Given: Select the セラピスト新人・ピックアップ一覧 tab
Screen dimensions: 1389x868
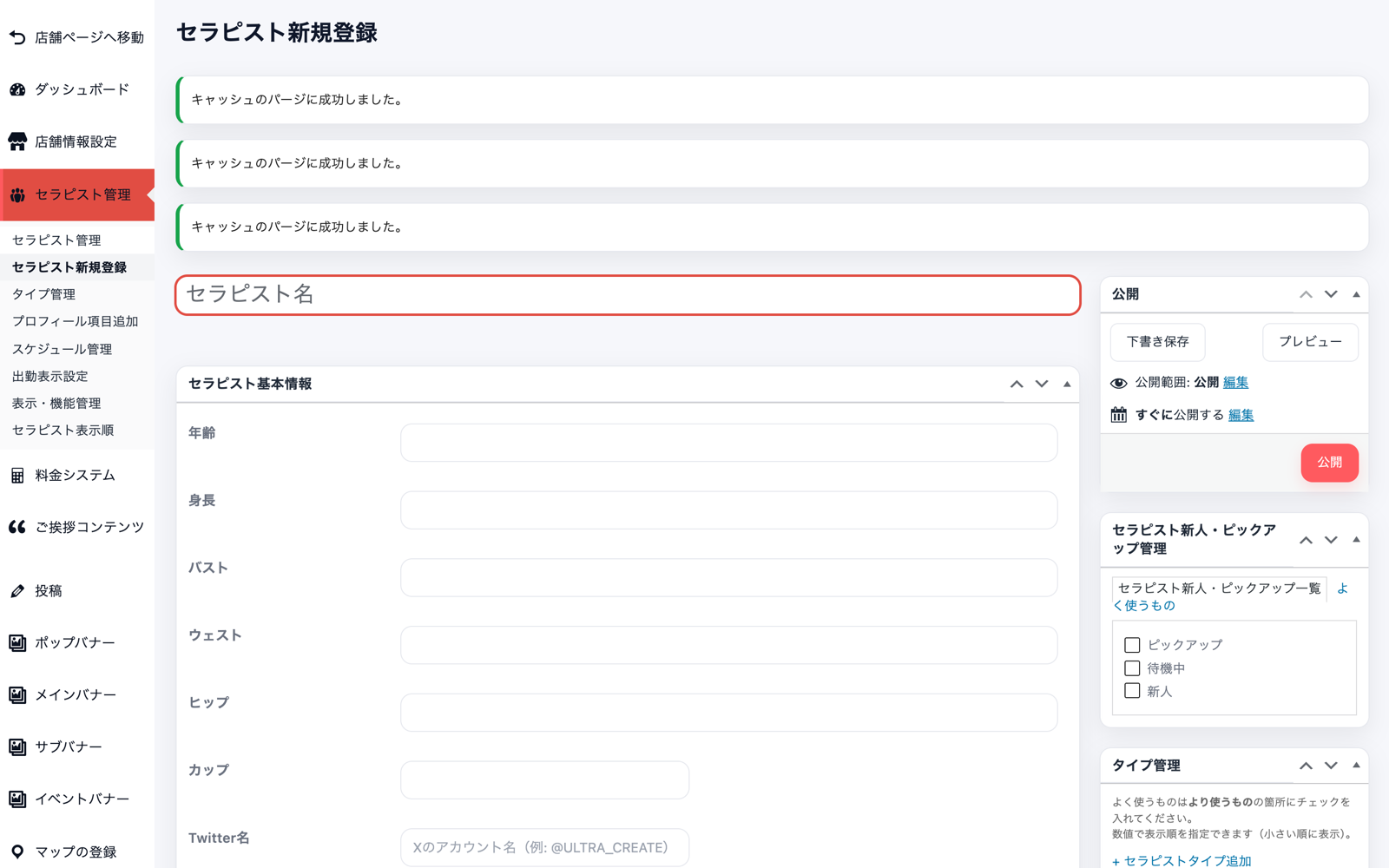Looking at the screenshot, I should pos(1219,589).
